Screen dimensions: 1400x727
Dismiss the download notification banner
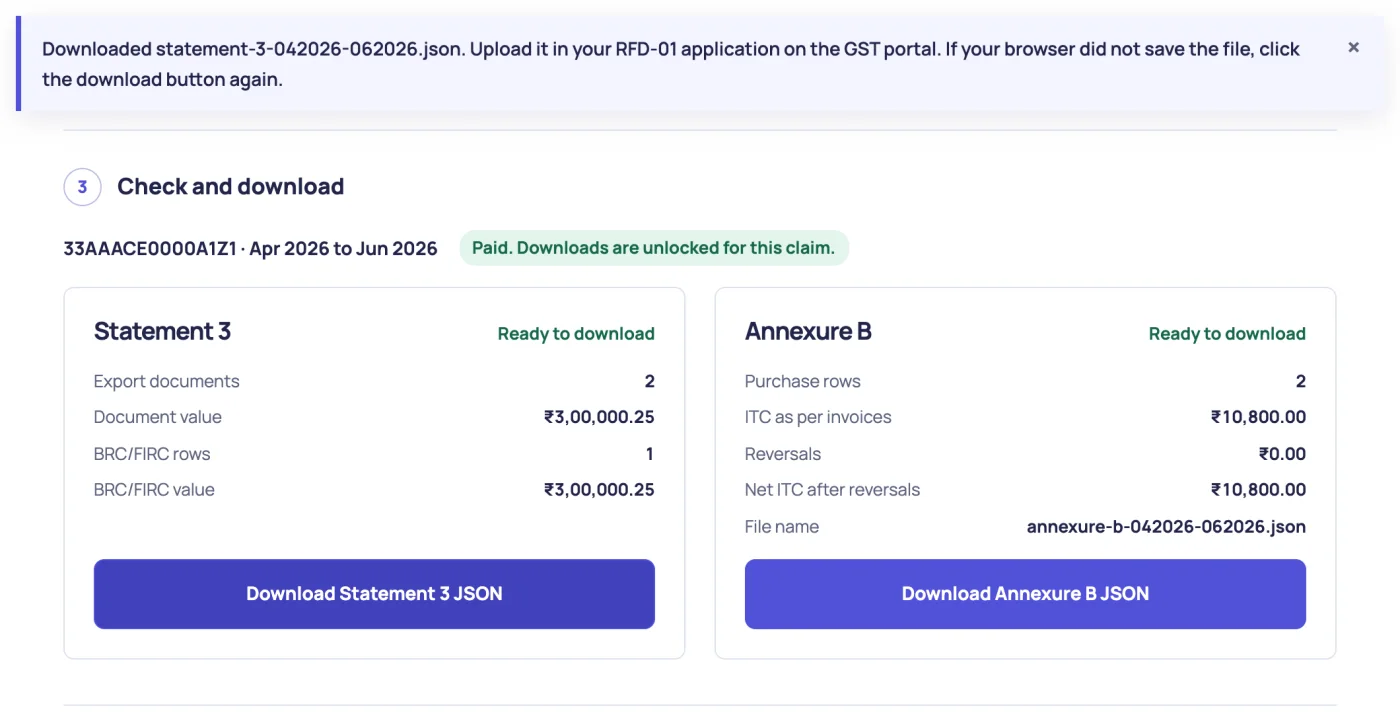click(1353, 47)
